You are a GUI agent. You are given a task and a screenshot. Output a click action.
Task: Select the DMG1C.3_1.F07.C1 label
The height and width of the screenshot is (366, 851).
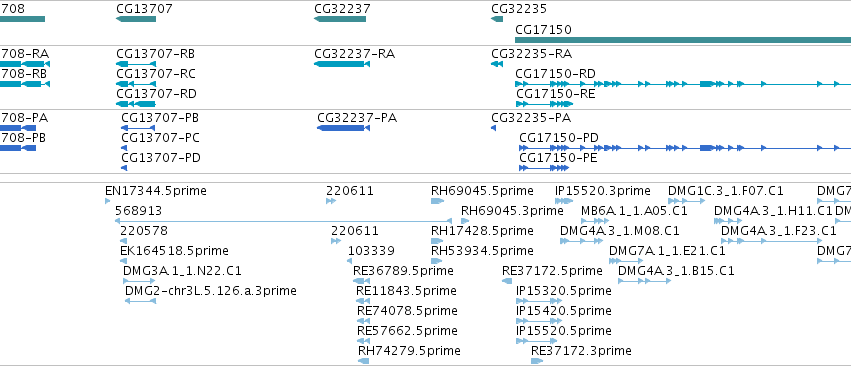[726, 191]
